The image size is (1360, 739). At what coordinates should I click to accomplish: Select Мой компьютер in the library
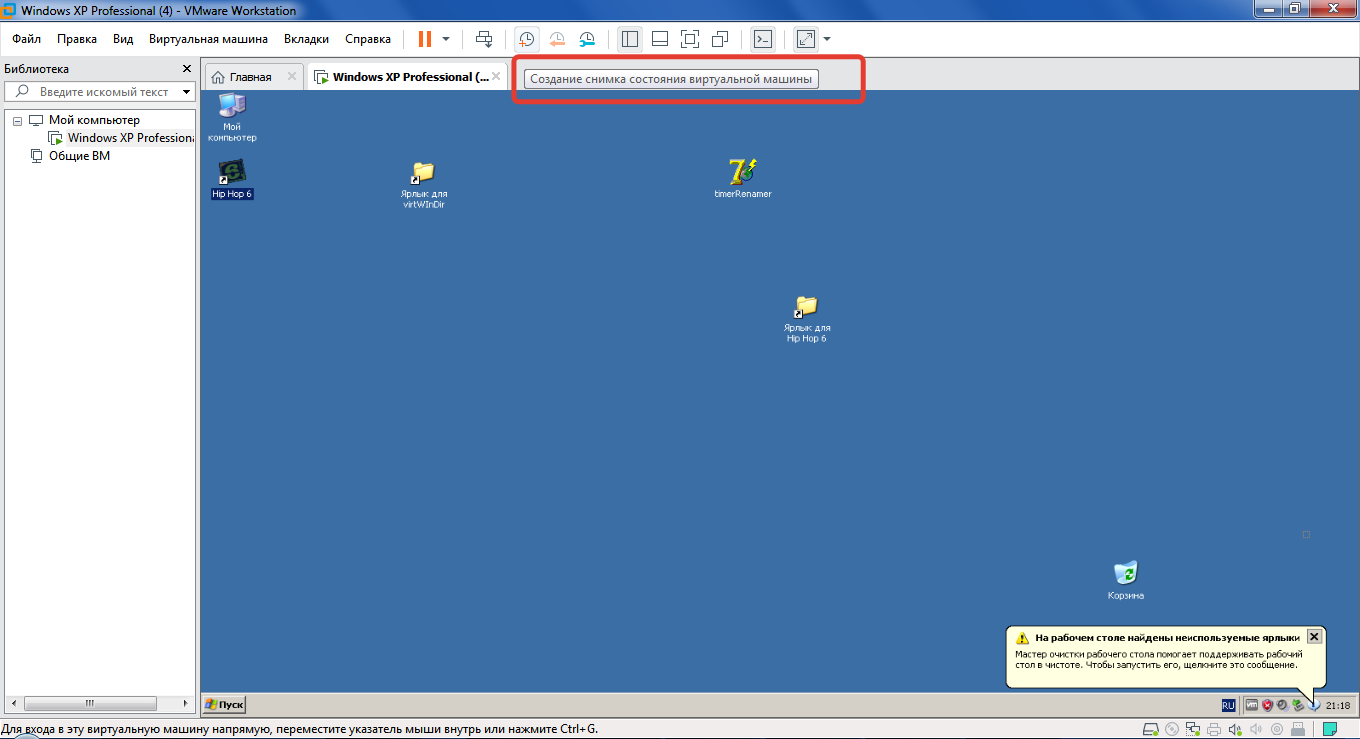[x=94, y=120]
